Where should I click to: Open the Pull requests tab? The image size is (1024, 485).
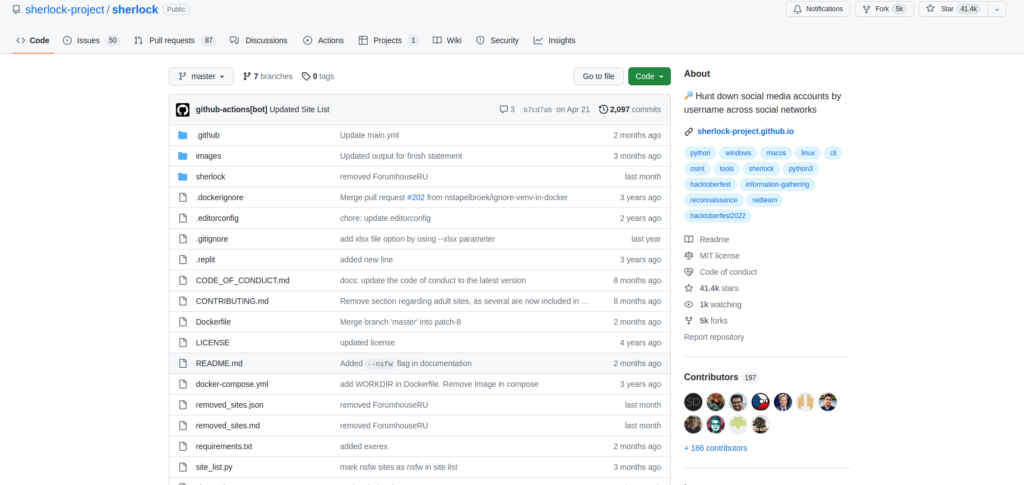pyautogui.click(x=174, y=40)
